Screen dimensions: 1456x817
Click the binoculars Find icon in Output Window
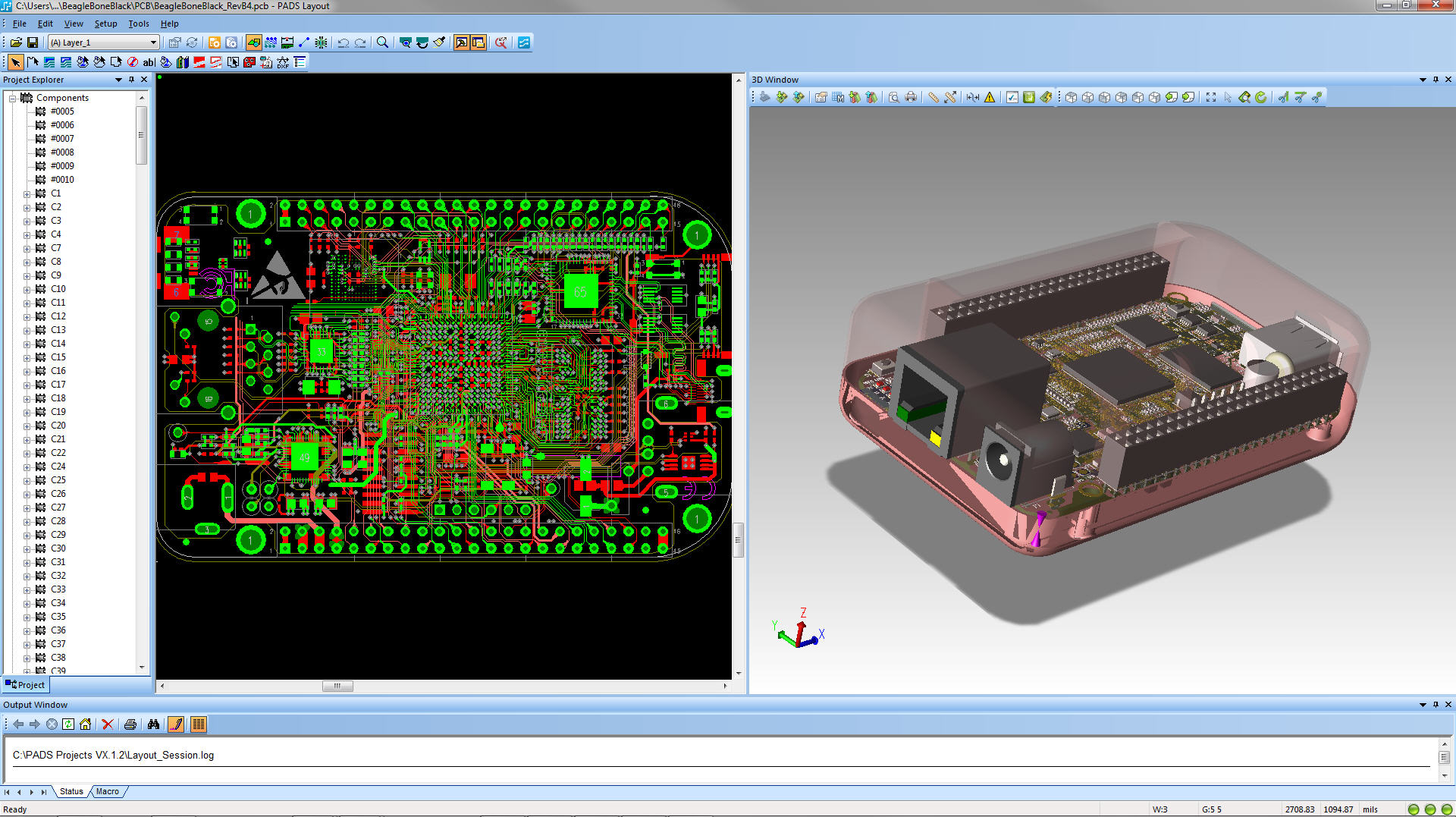tap(154, 724)
